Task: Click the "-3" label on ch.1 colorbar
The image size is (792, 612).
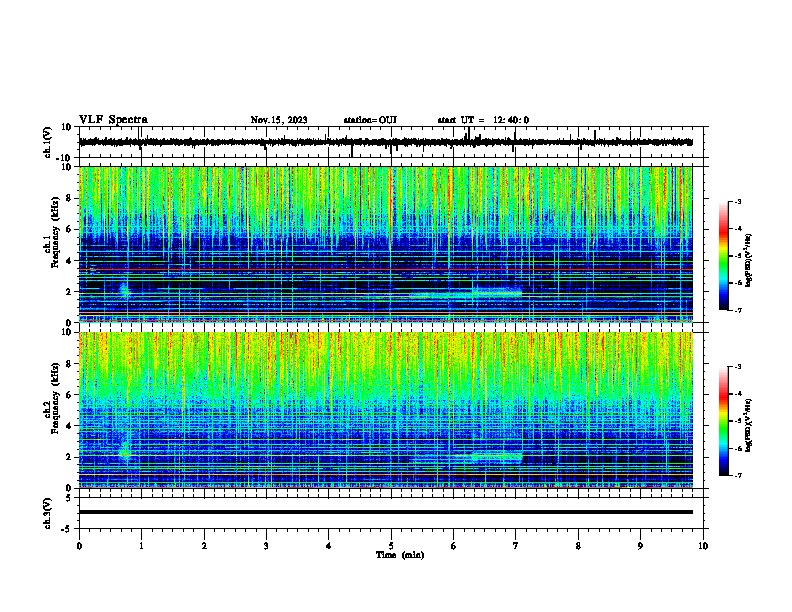Action: click(738, 202)
